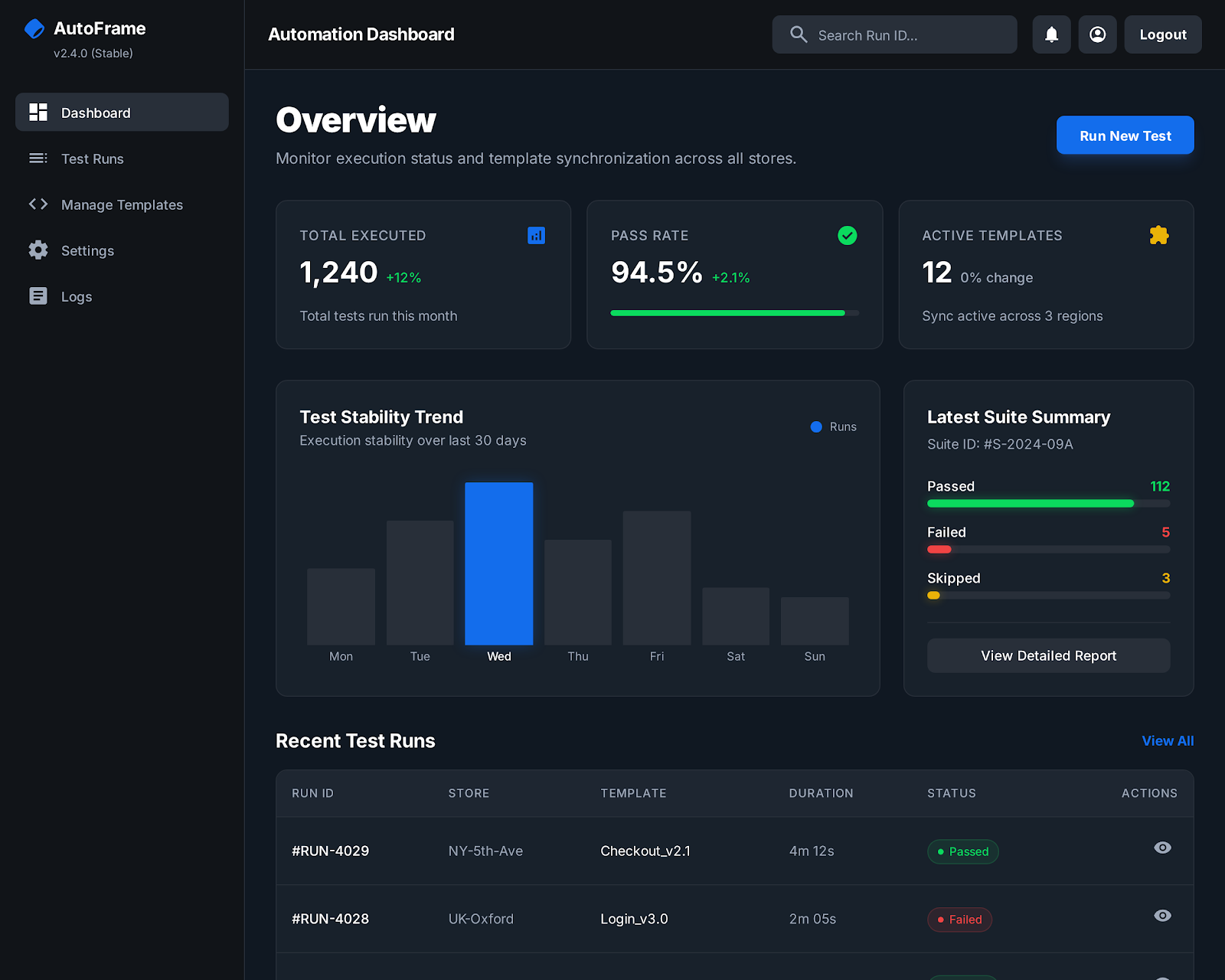View details for run #RUN-4028

[1161, 916]
